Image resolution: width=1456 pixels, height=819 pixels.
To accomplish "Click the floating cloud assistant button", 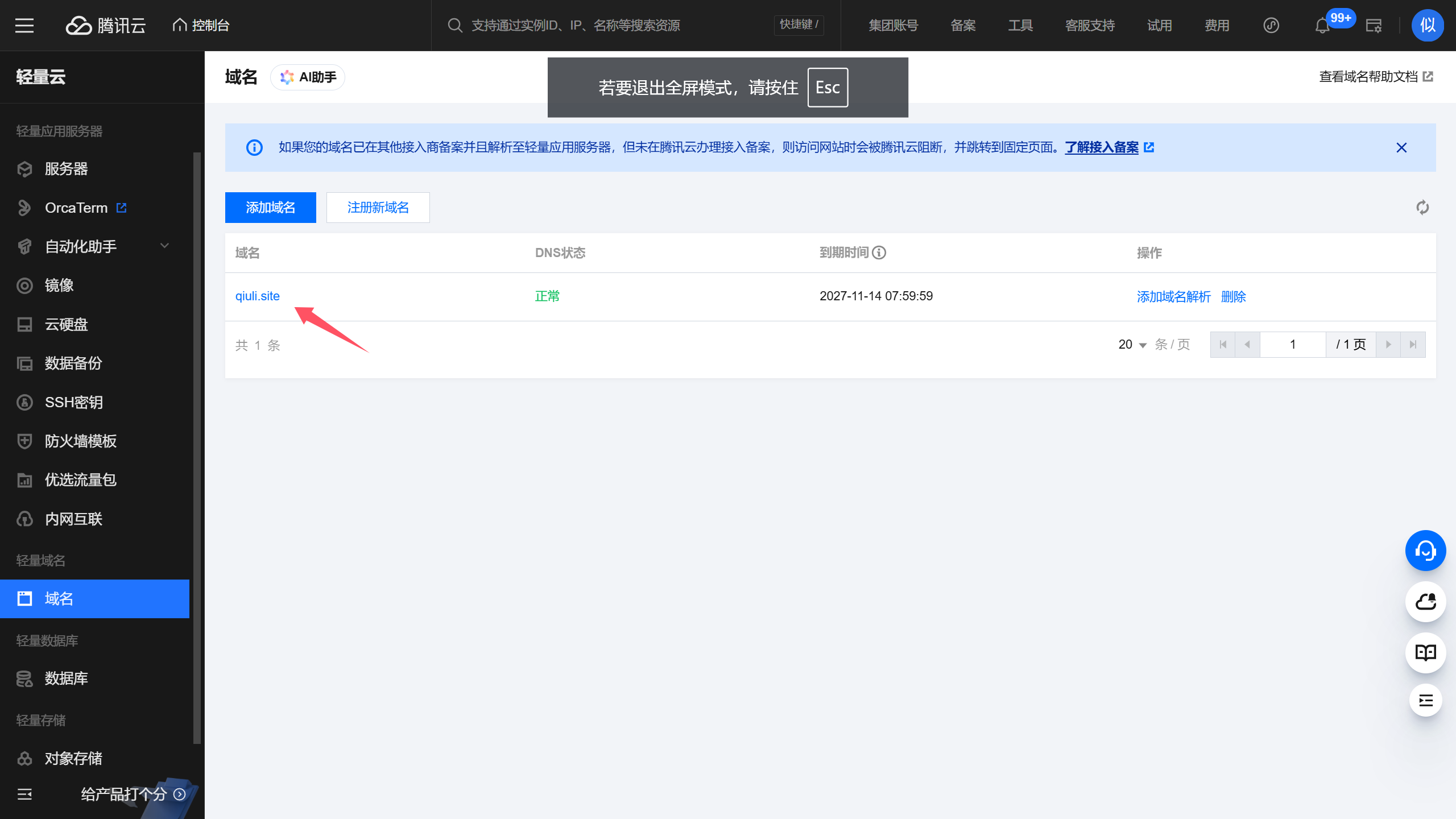I will 1425,602.
